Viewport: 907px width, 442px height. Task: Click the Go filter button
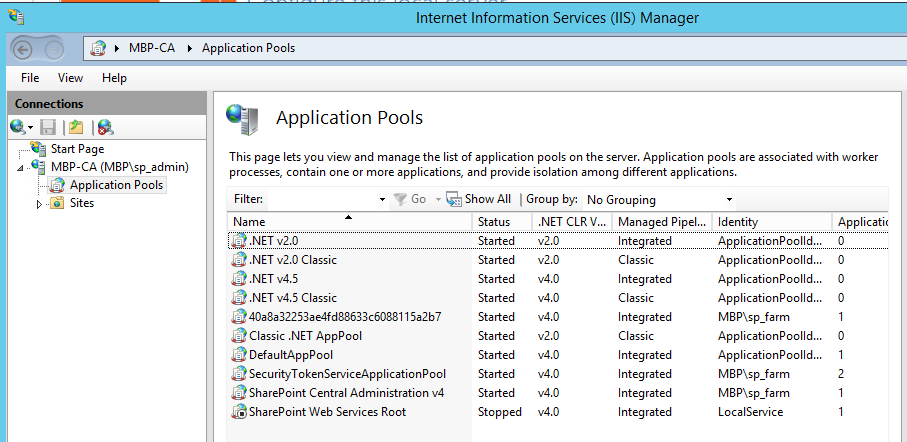[x=410, y=199]
